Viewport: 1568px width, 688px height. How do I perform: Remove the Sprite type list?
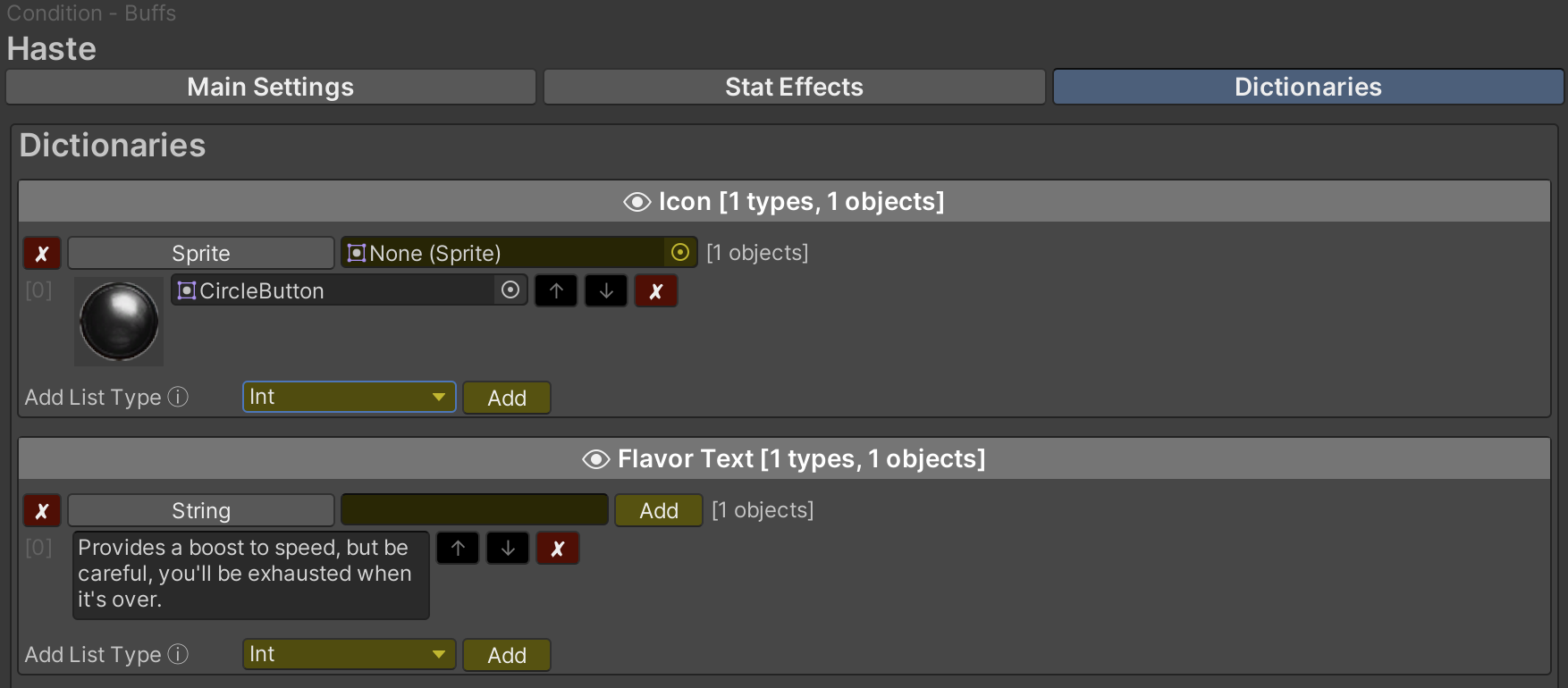[42, 254]
